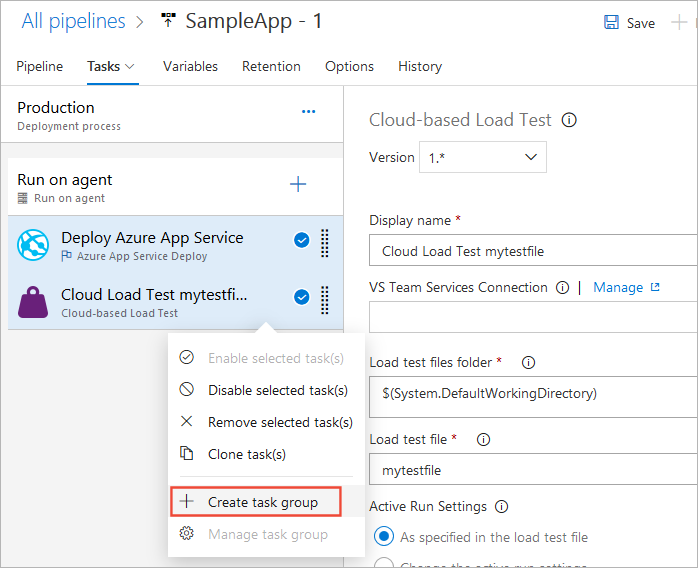Select the Run on agent phase
Viewport: 698px width, 568px height.
[175, 187]
